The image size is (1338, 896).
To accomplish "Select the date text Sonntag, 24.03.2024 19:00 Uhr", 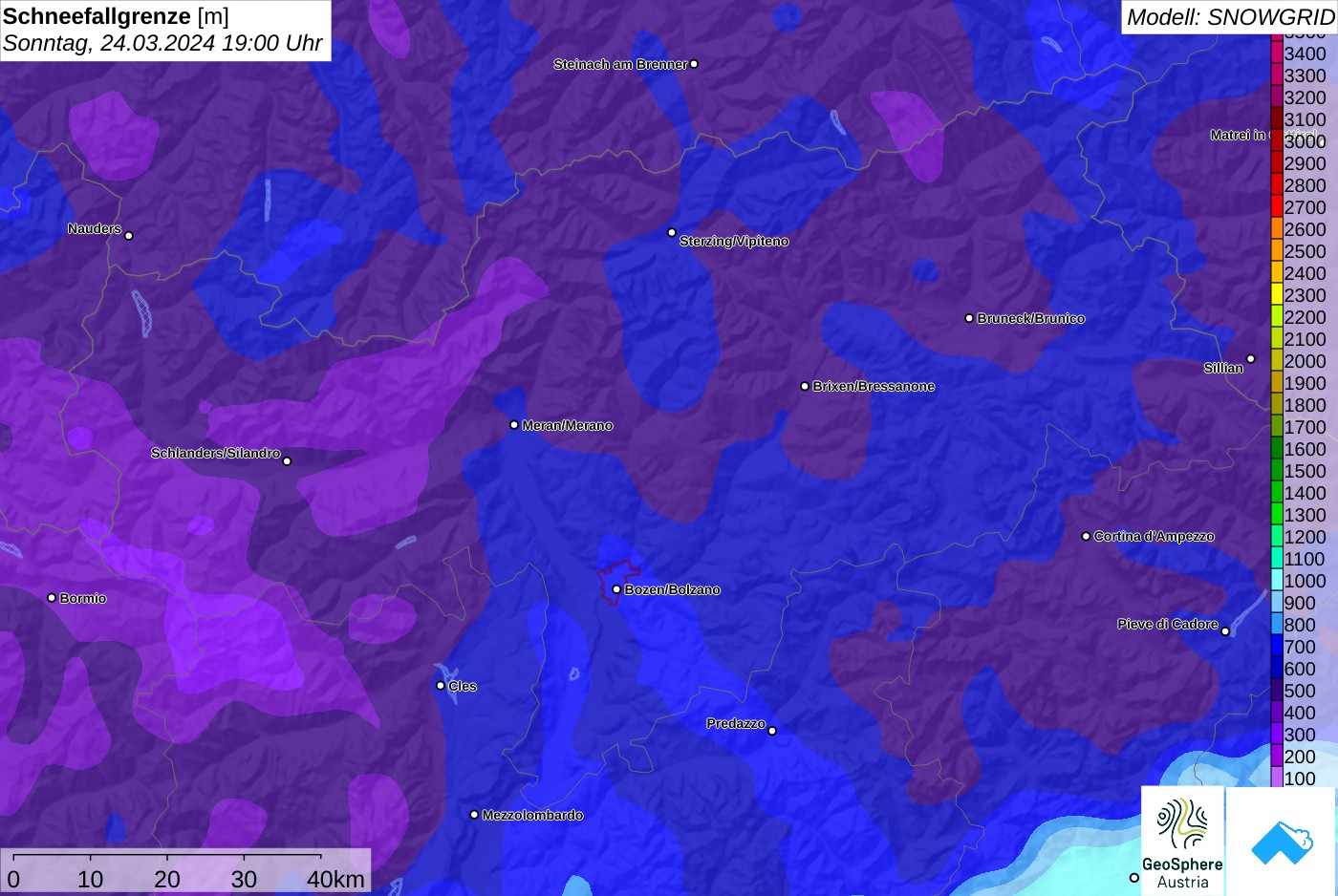I will pyautogui.click(x=162, y=44).
